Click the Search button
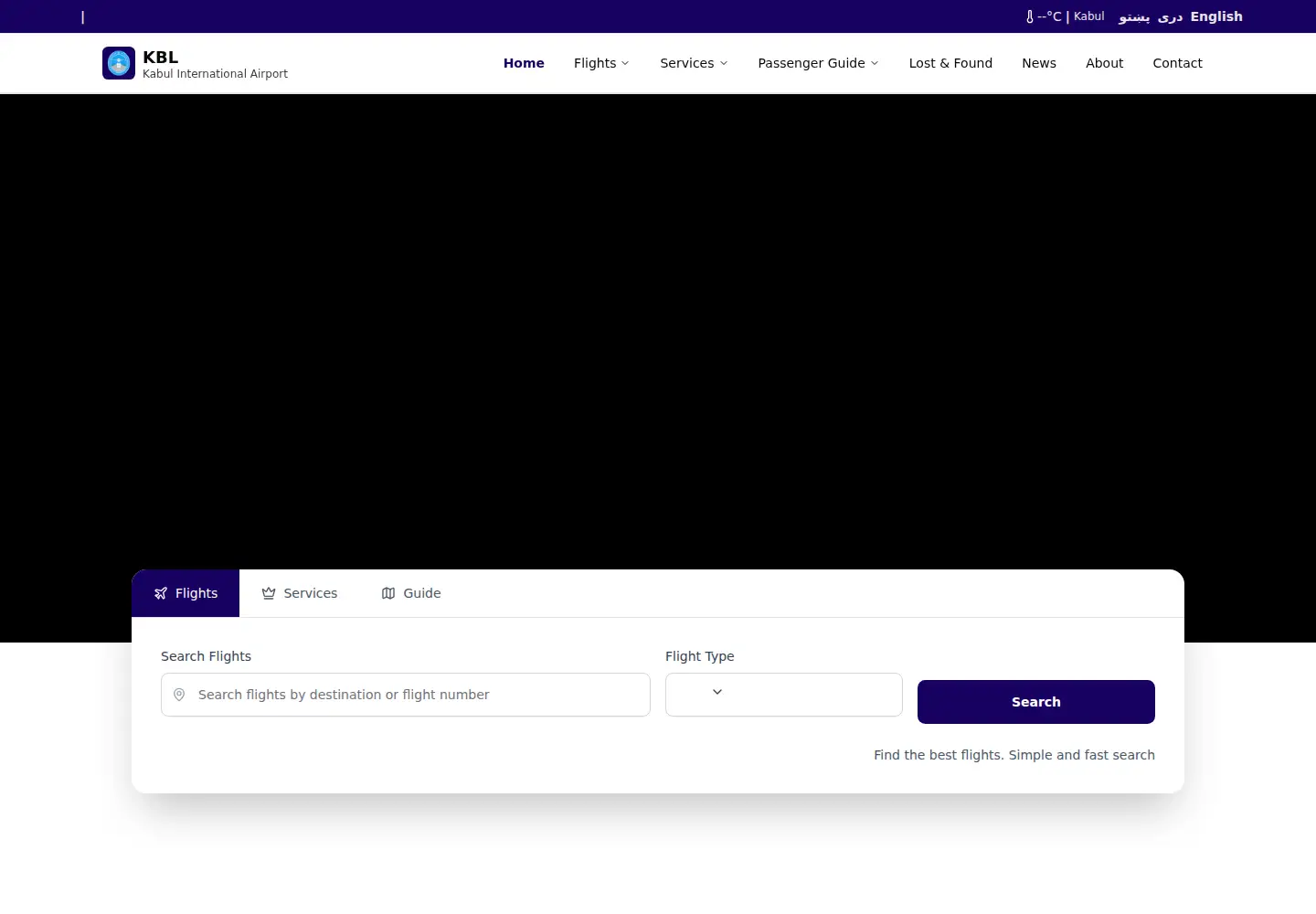1316x914 pixels. click(x=1036, y=702)
